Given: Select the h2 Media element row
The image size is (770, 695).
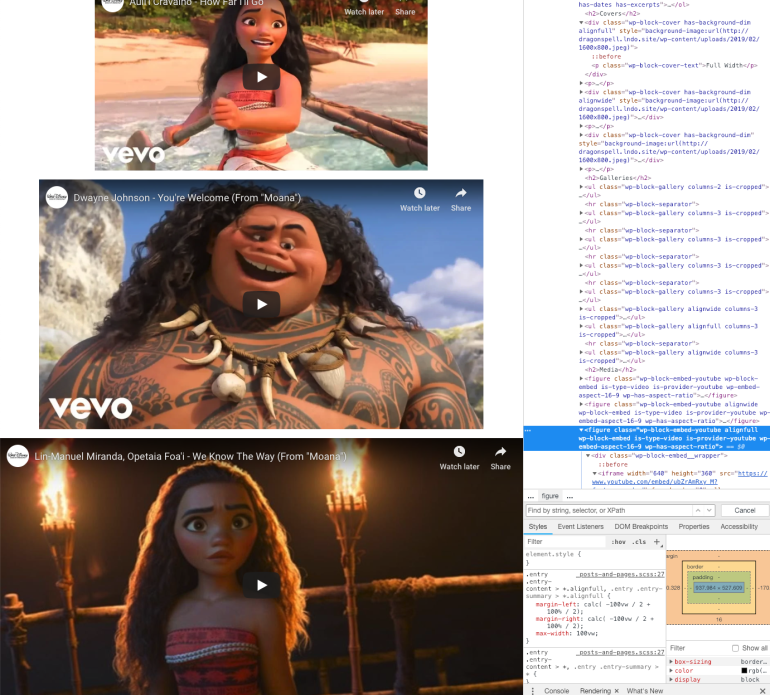Looking at the screenshot, I should pyautogui.click(x=610, y=369).
